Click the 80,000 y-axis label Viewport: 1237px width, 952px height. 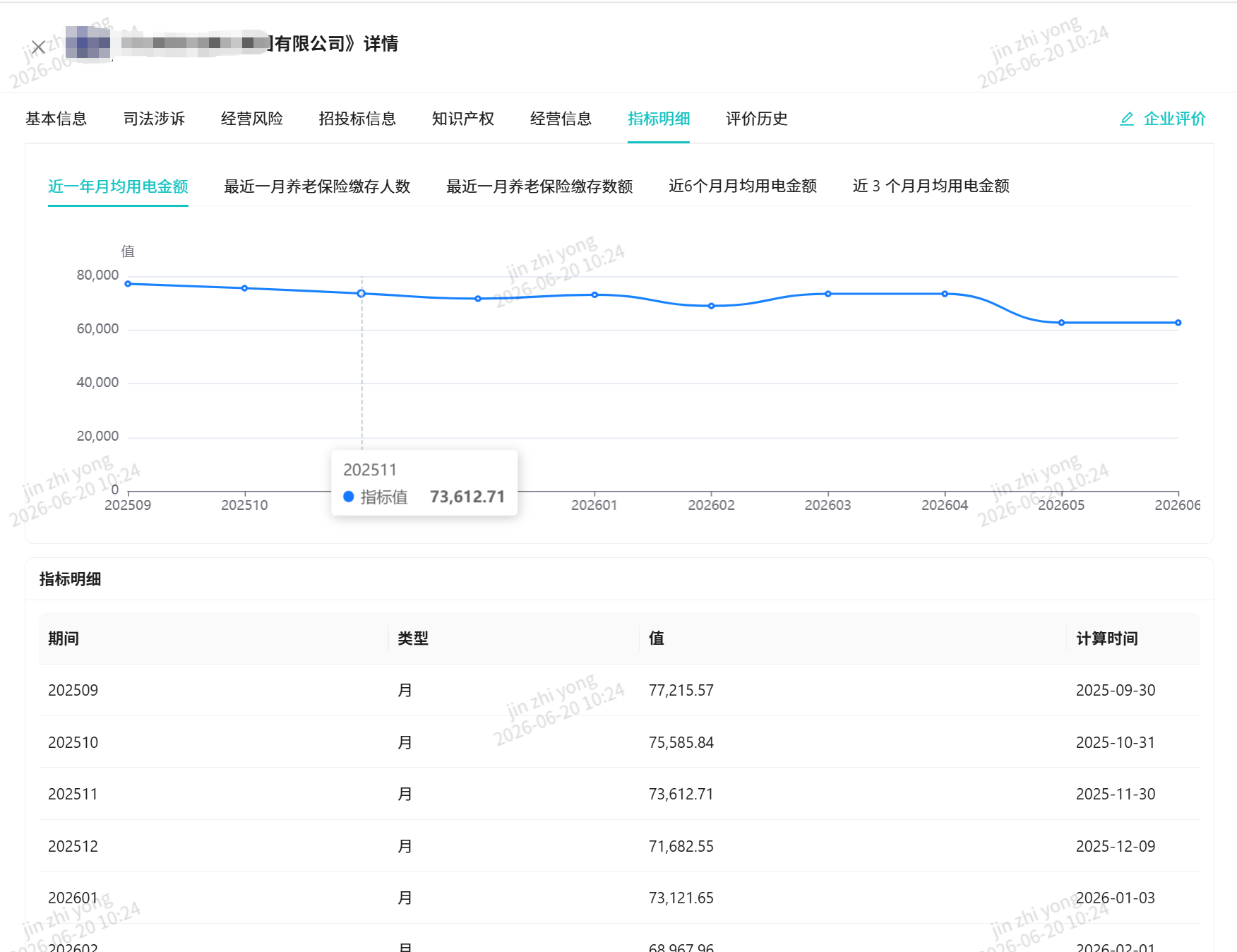tap(97, 275)
